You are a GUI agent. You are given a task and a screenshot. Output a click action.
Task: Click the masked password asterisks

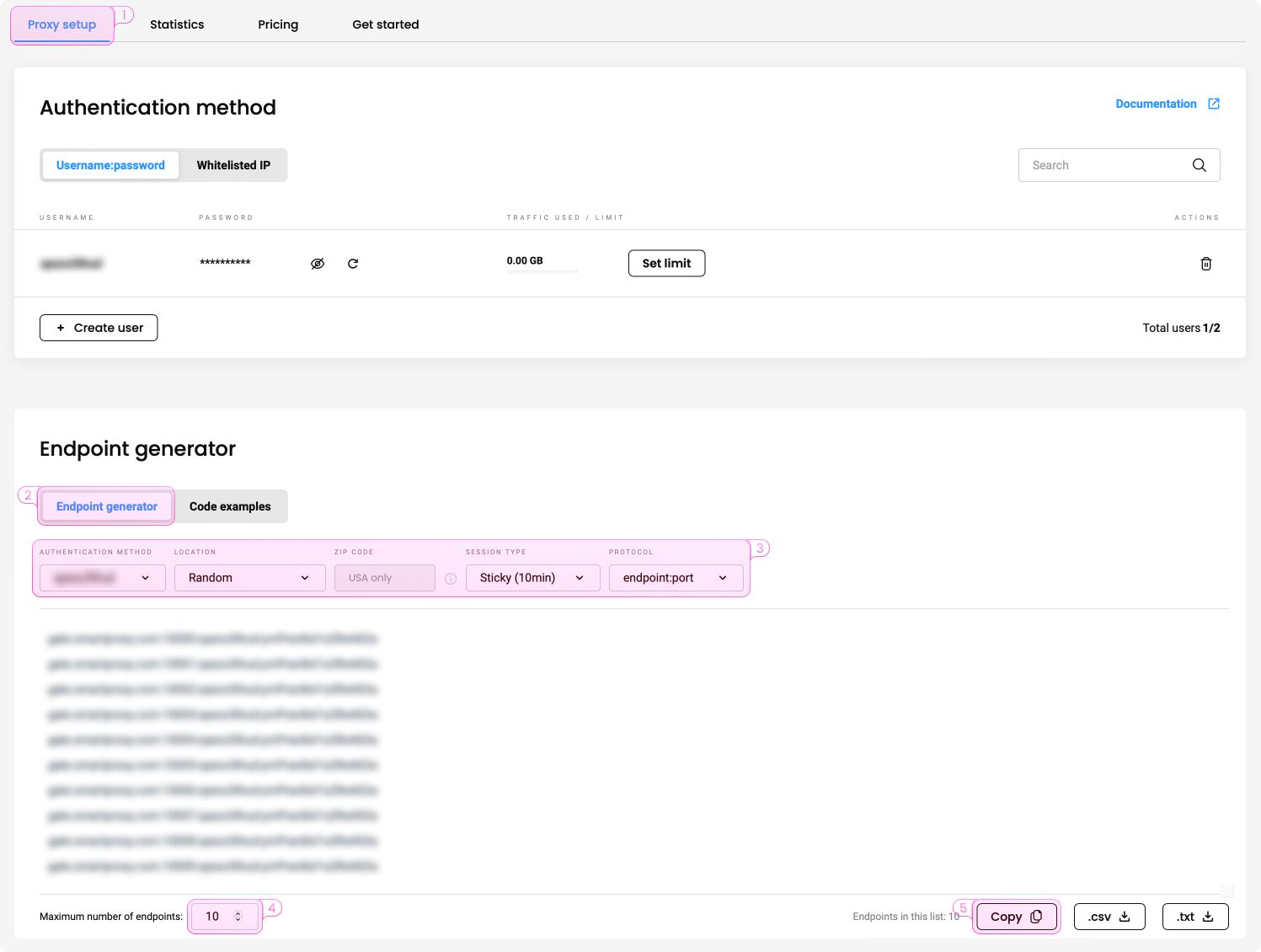point(225,263)
